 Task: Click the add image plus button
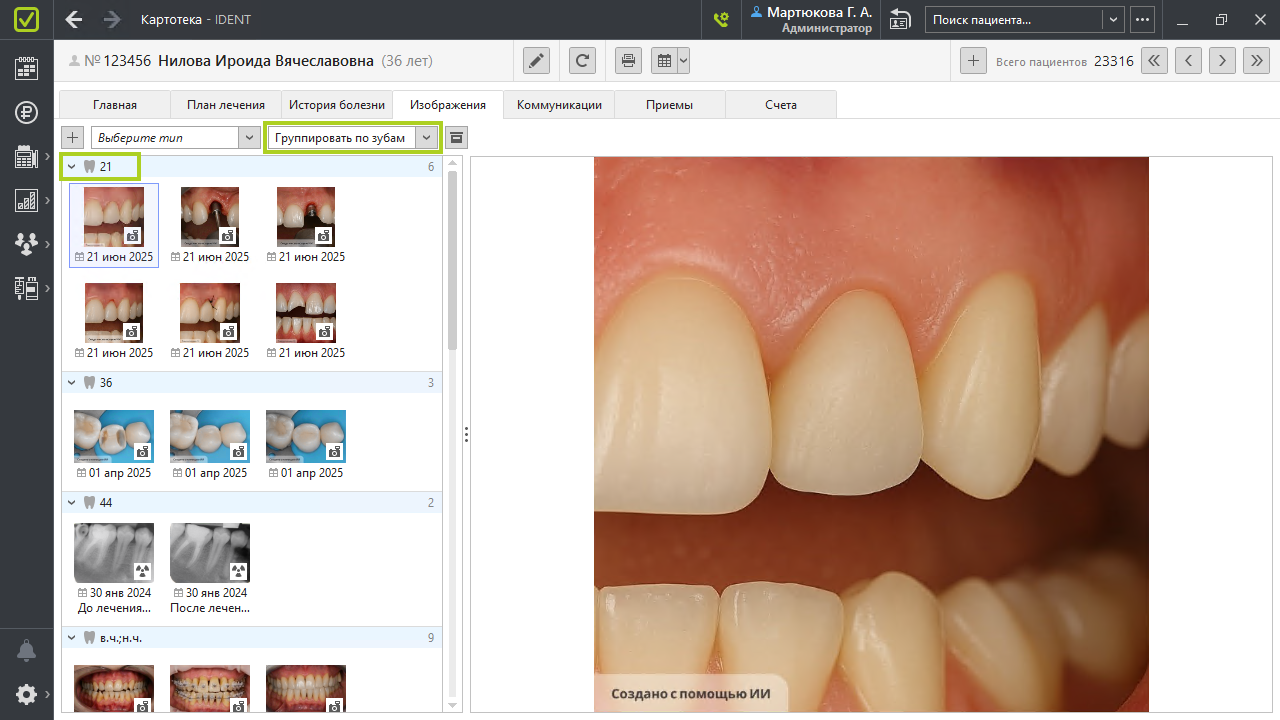tap(72, 137)
